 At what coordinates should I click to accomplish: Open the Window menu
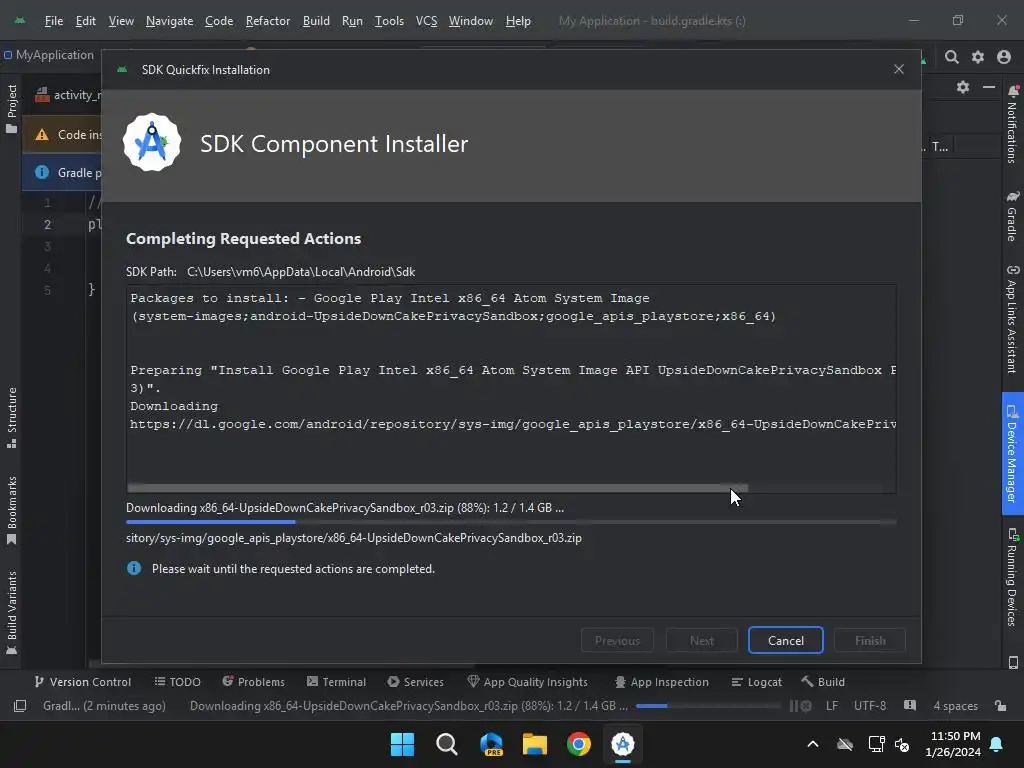point(471,21)
